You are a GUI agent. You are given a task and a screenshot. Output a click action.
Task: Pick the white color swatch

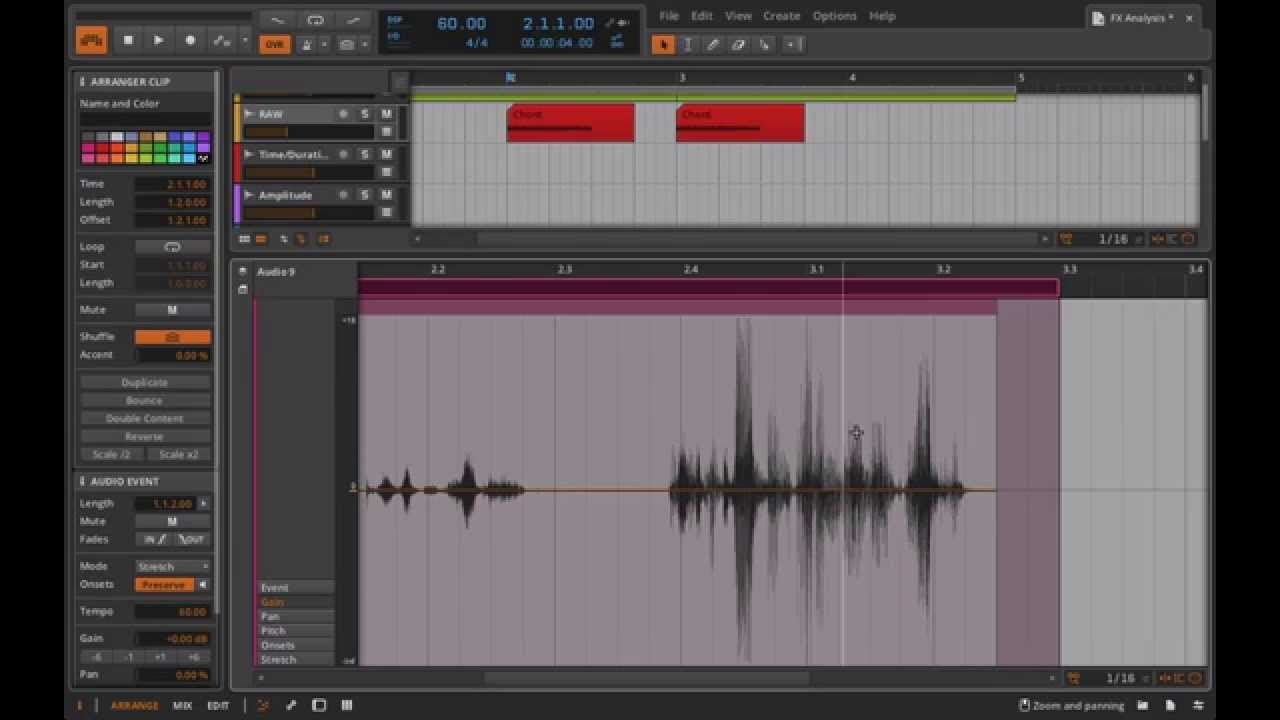[x=117, y=137]
